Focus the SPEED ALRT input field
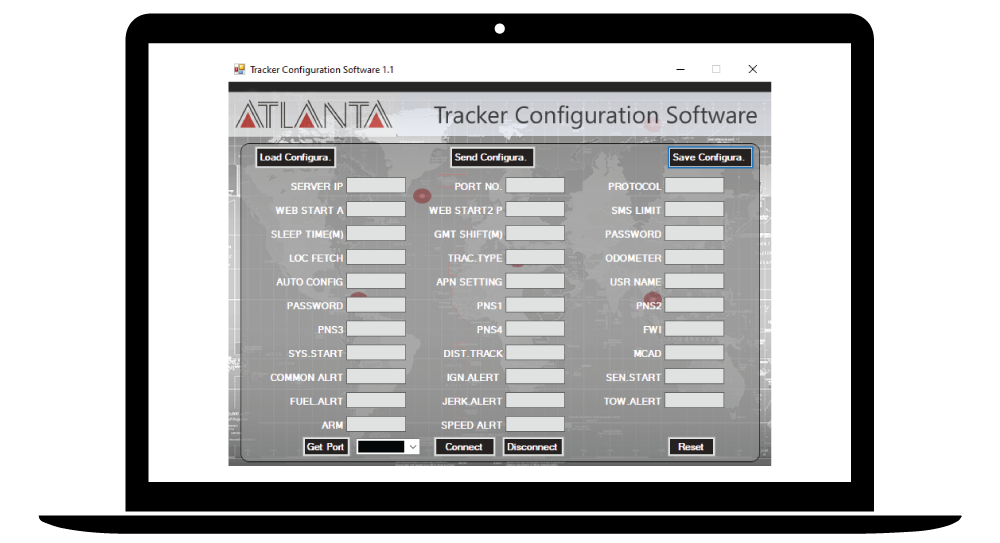 [x=535, y=425]
